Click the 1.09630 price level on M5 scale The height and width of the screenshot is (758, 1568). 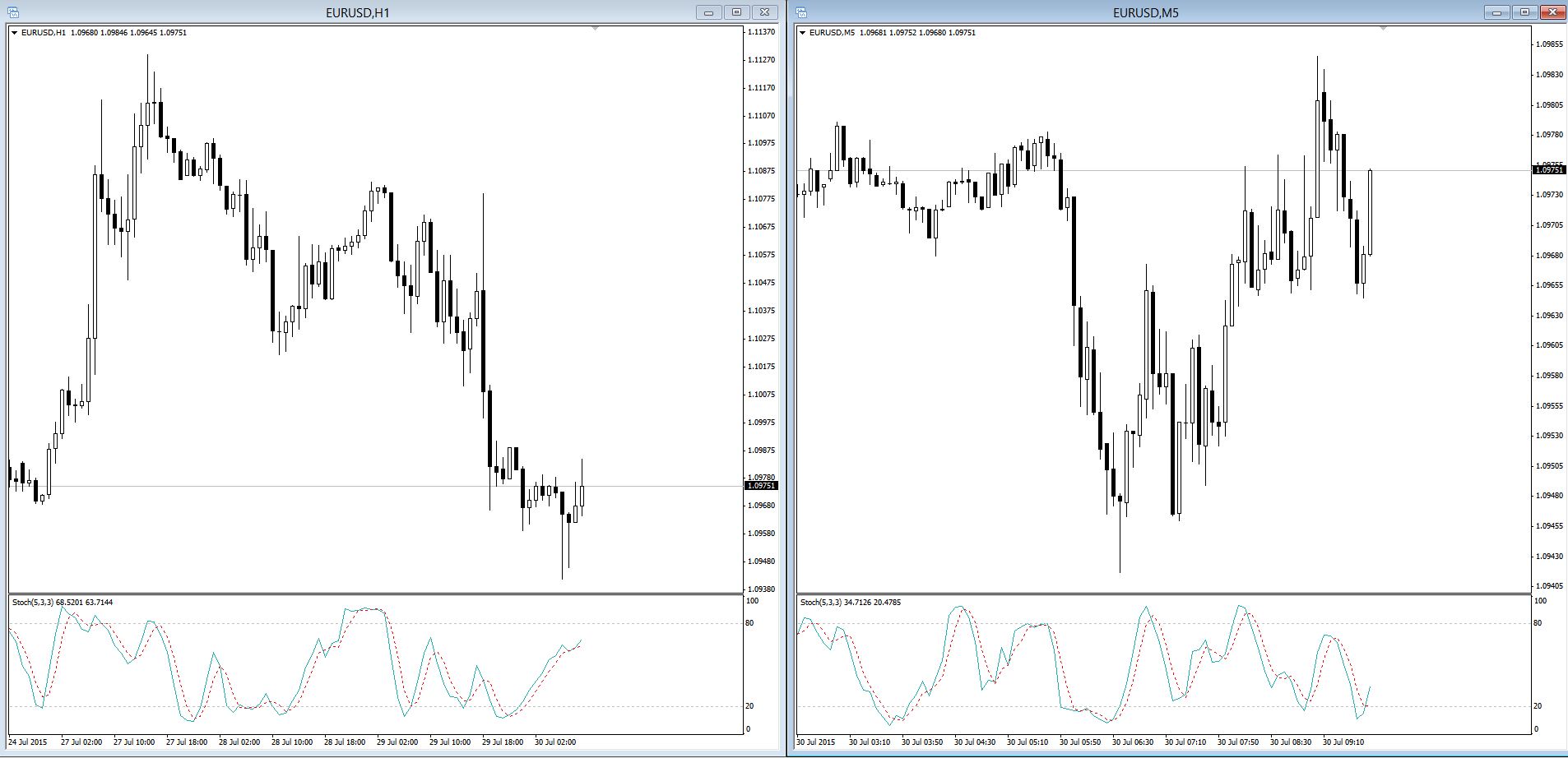click(1550, 316)
